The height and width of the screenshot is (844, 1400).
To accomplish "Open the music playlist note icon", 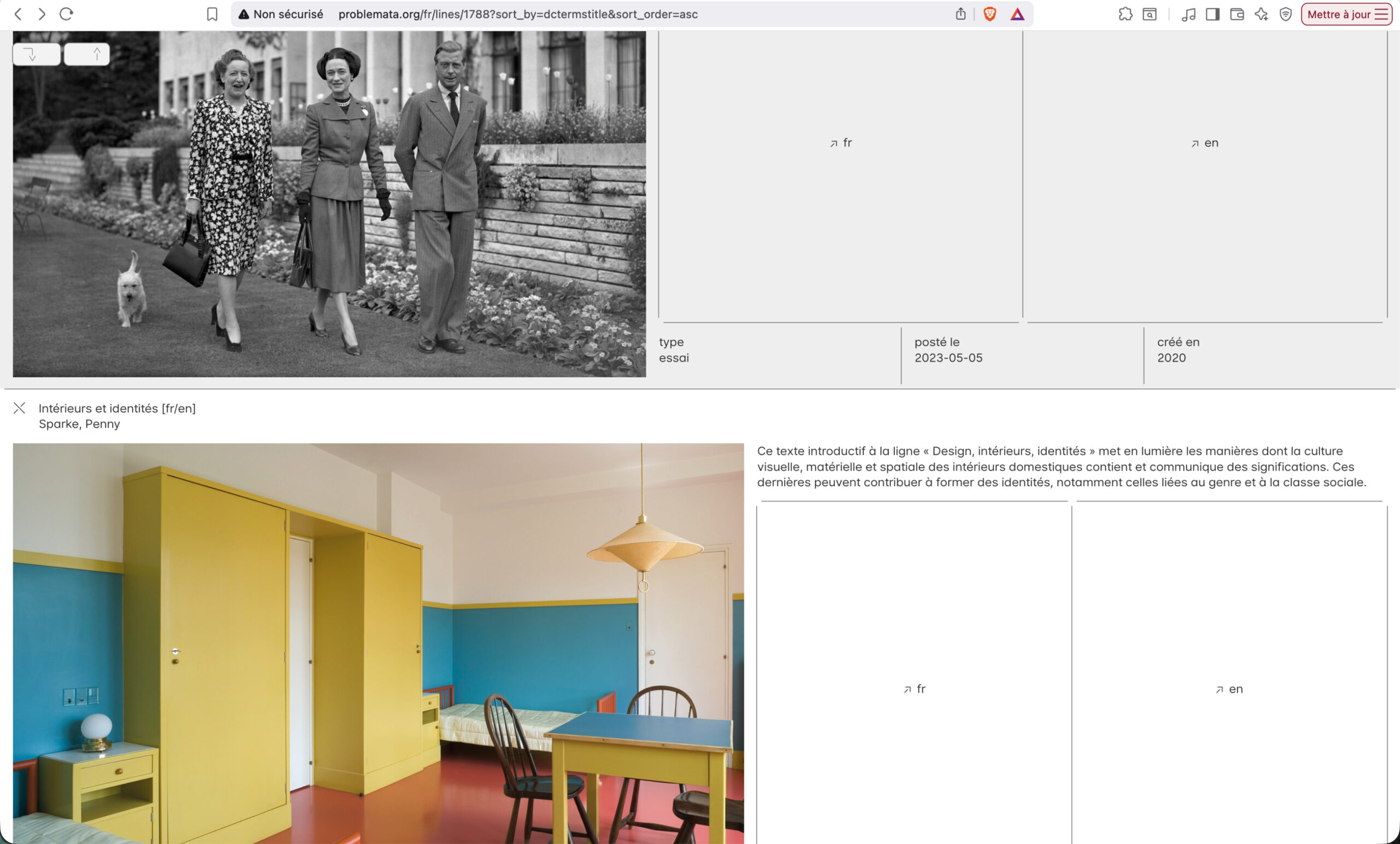I will pos(1188,14).
